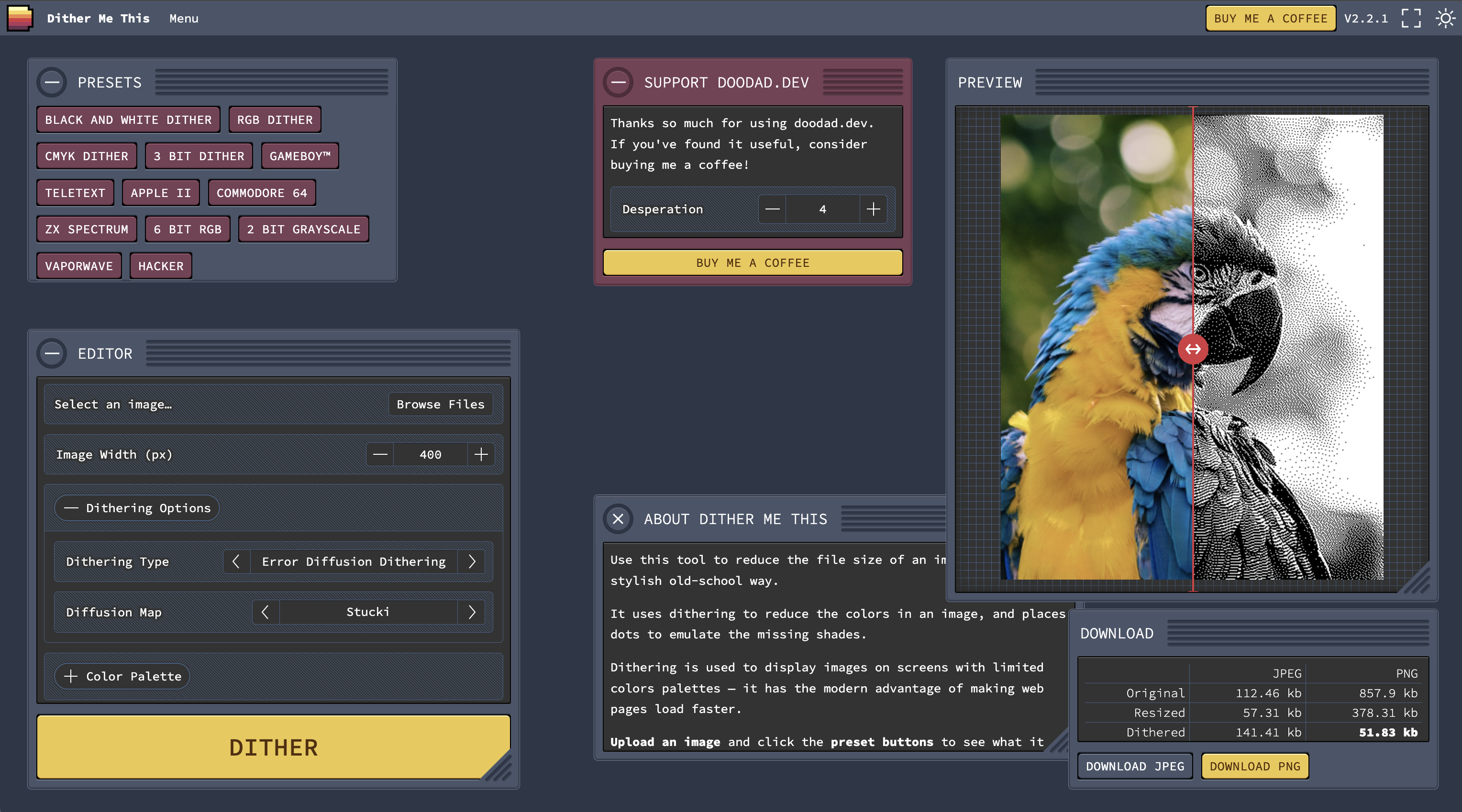The image size is (1462, 812).
Task: Click the Dither Me This logo icon
Action: pos(21,18)
